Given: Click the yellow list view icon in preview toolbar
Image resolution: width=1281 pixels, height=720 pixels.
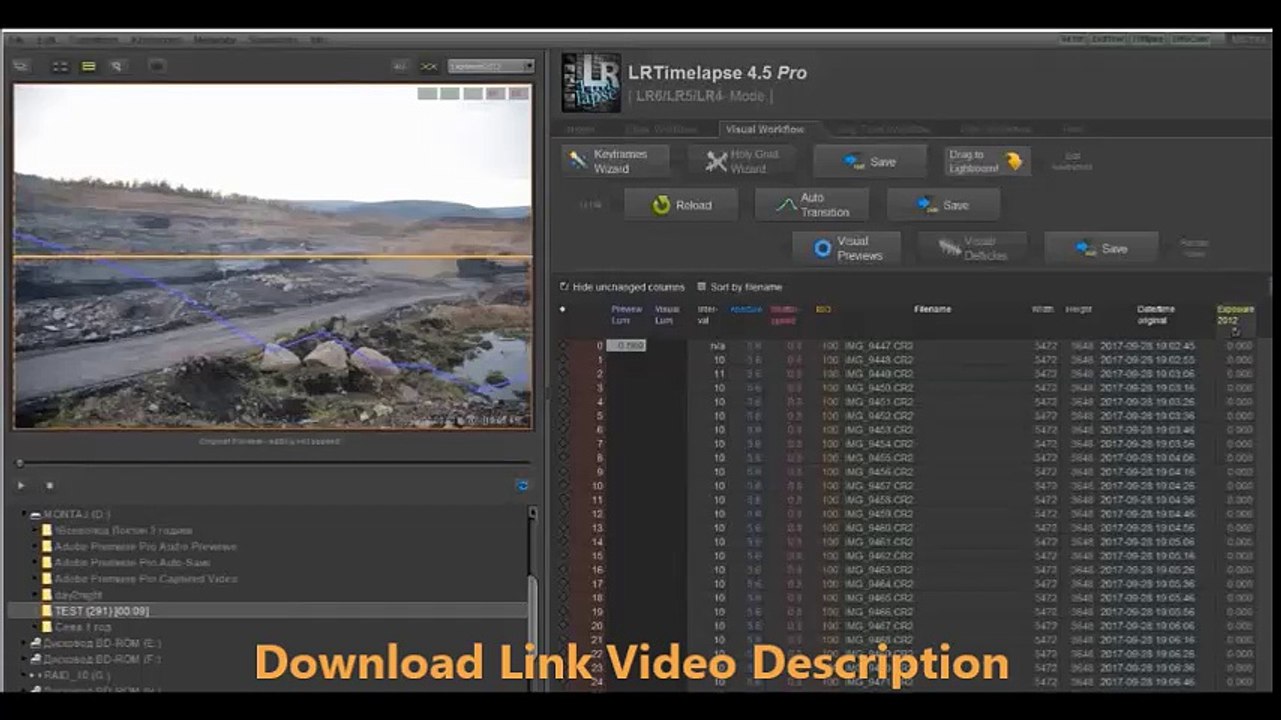Looking at the screenshot, I should 88,66.
